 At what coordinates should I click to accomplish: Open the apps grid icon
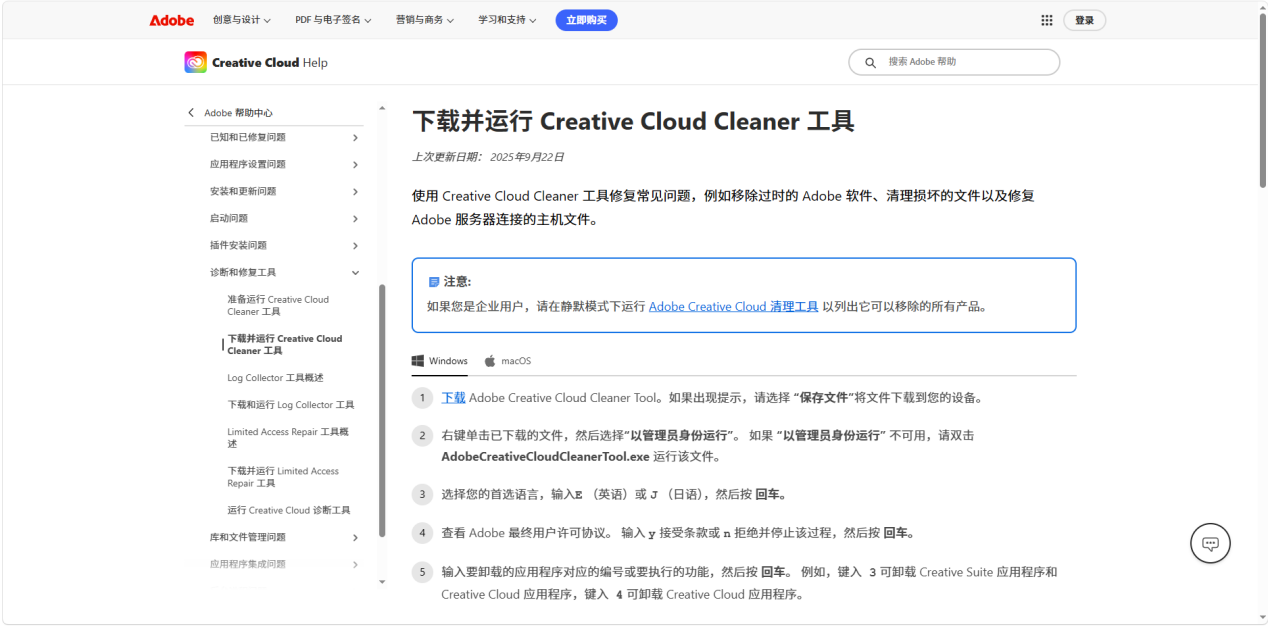point(1047,20)
